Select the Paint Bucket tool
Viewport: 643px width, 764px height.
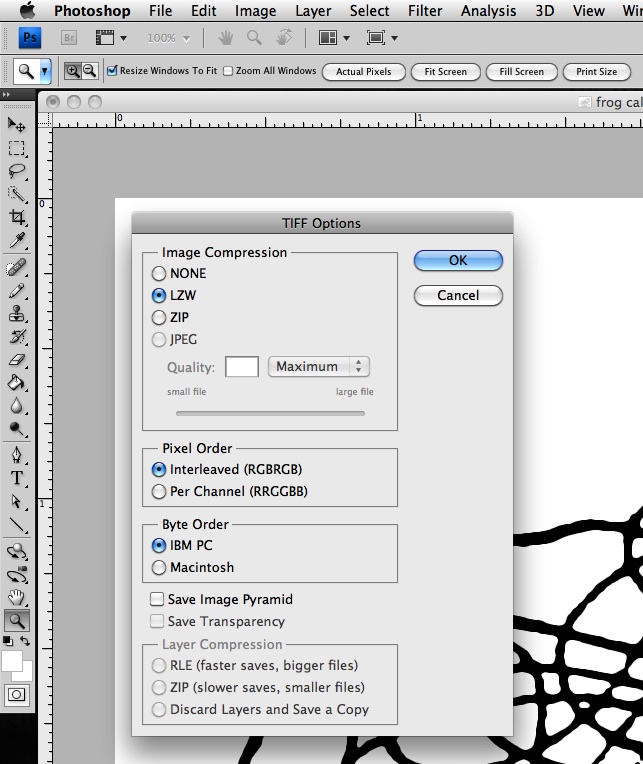click(x=17, y=383)
